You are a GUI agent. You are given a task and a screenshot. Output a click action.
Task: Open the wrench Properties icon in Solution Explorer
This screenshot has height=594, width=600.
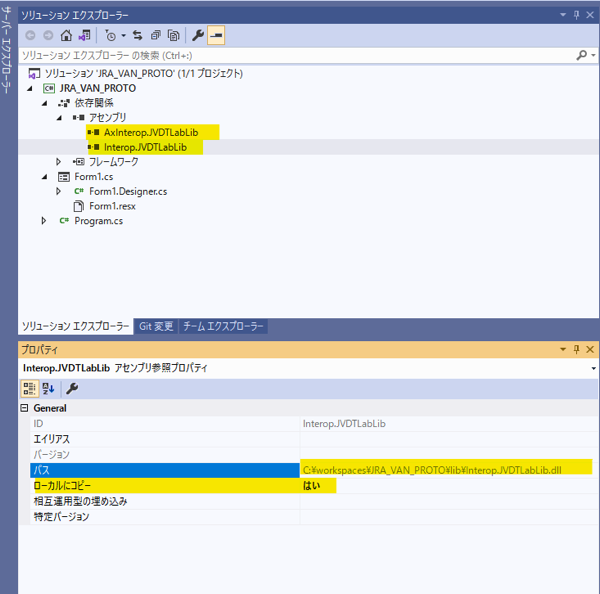point(197,35)
